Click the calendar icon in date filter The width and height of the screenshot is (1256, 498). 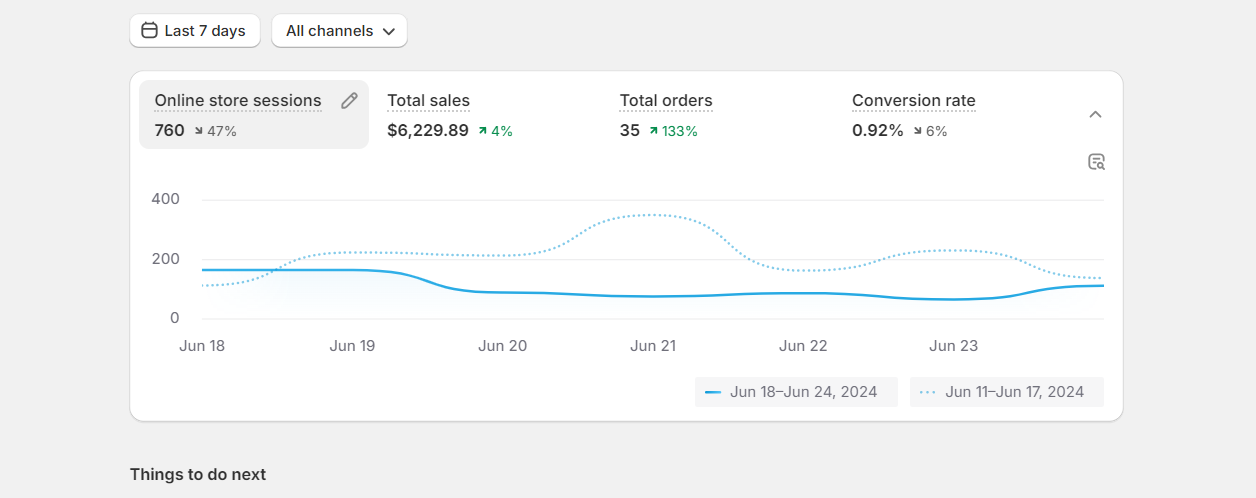(149, 30)
